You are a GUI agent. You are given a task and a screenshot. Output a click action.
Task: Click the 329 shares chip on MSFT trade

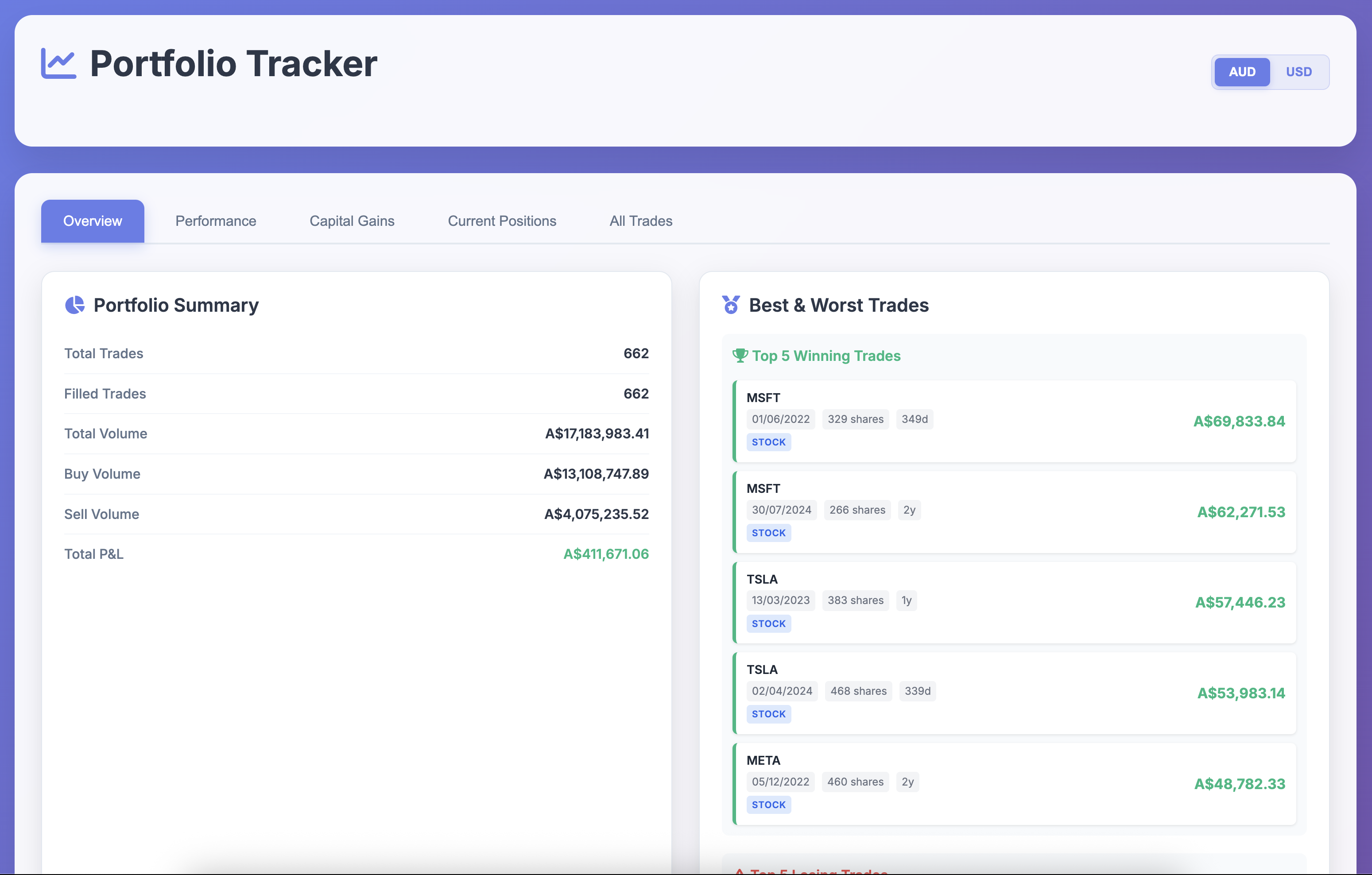855,419
